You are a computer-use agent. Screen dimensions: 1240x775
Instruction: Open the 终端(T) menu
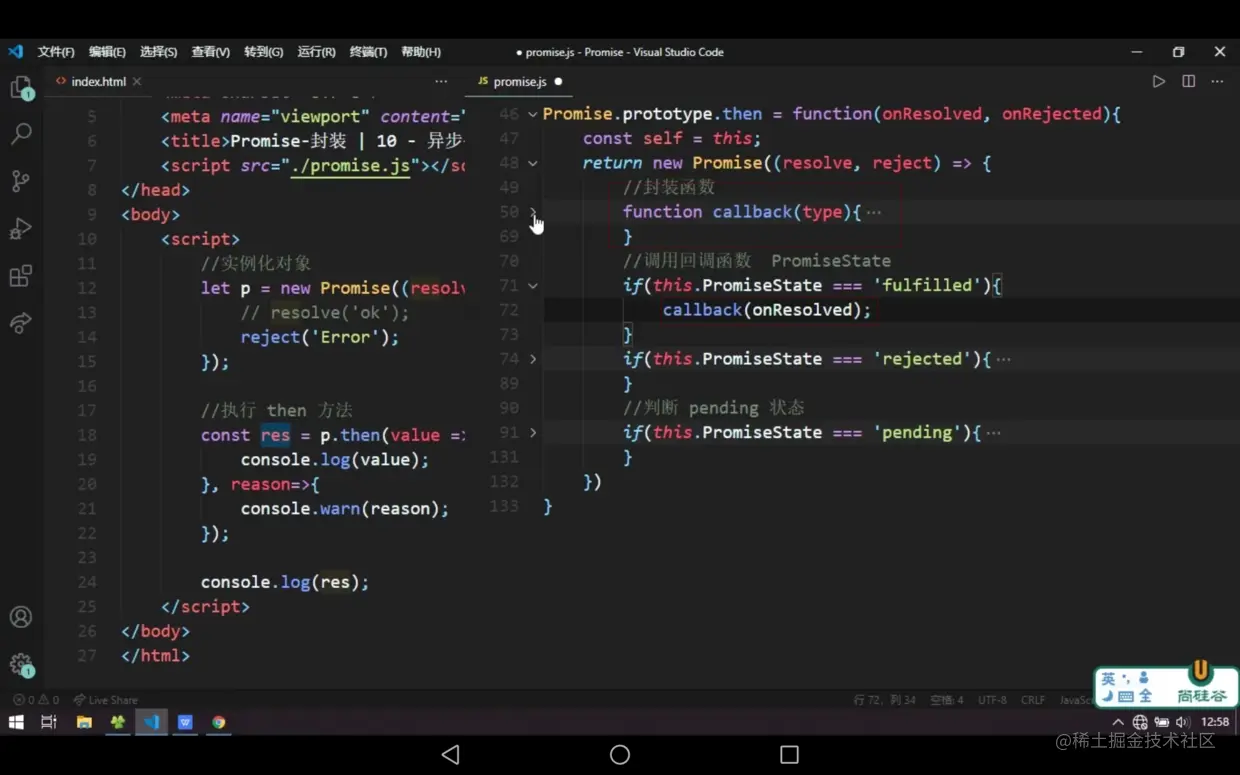click(368, 52)
